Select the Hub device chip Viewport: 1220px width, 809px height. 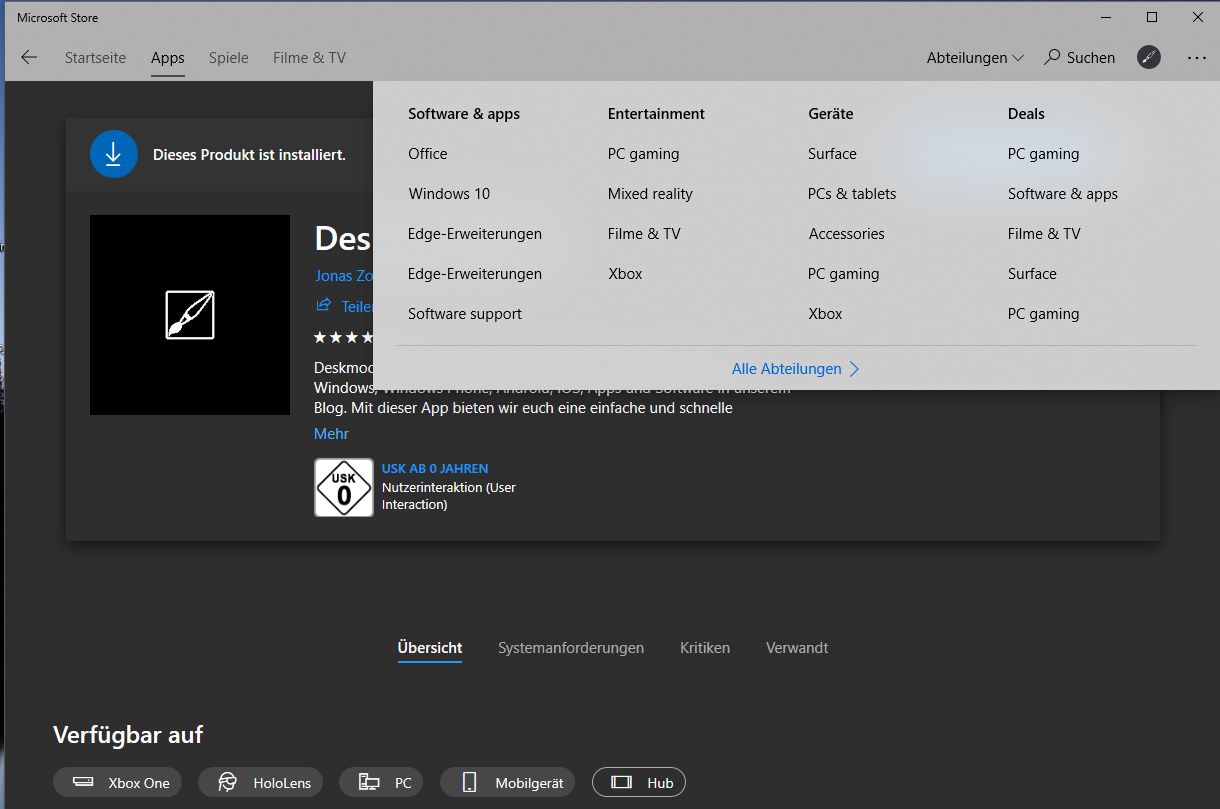point(639,782)
